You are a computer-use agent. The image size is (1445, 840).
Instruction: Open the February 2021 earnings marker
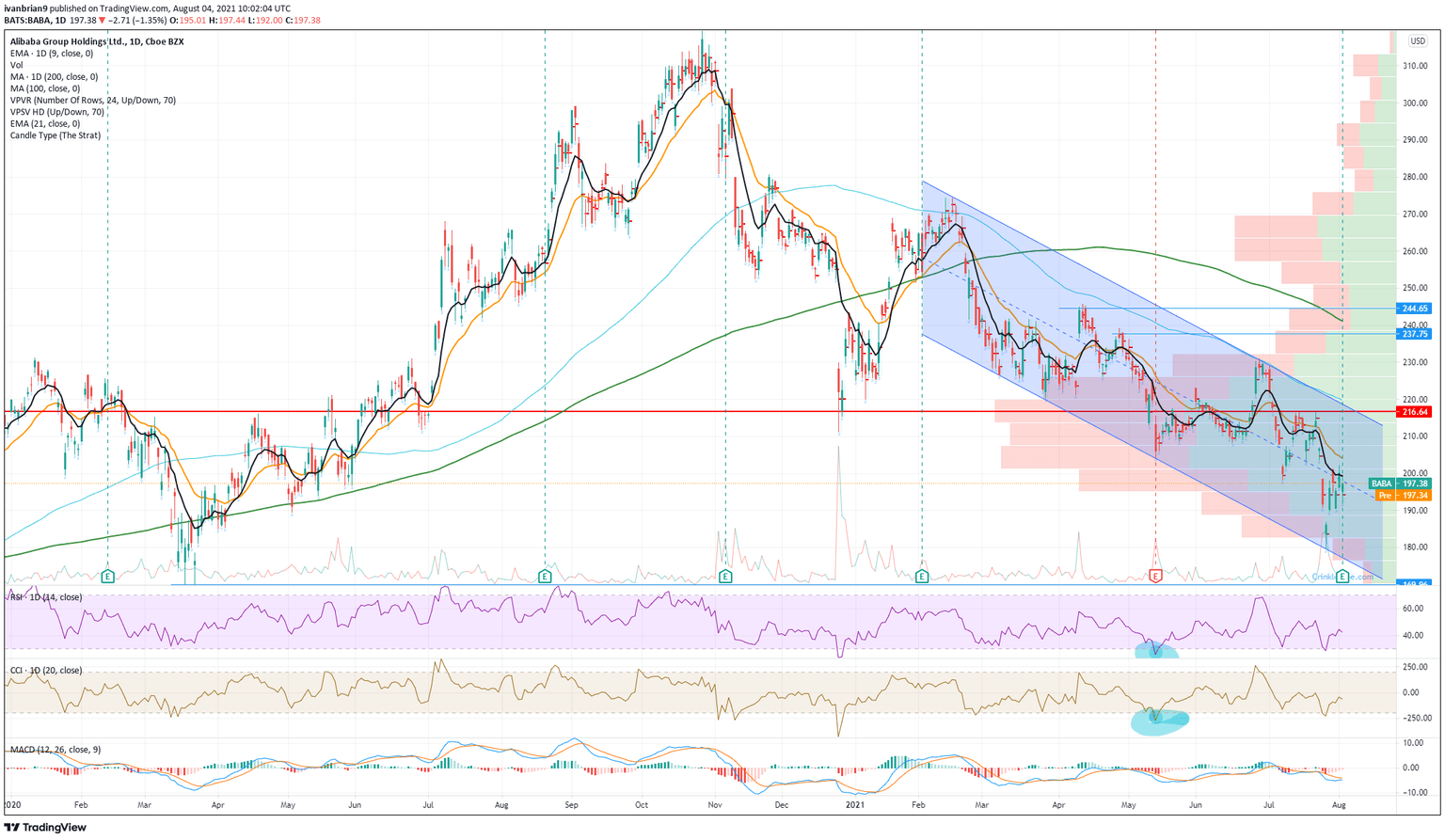click(x=922, y=575)
